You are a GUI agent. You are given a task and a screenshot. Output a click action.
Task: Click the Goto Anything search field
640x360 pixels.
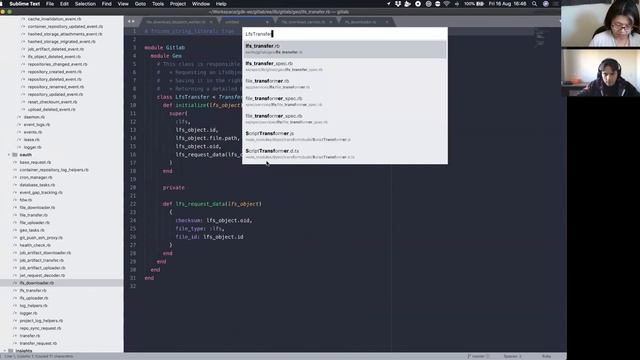pos(344,34)
